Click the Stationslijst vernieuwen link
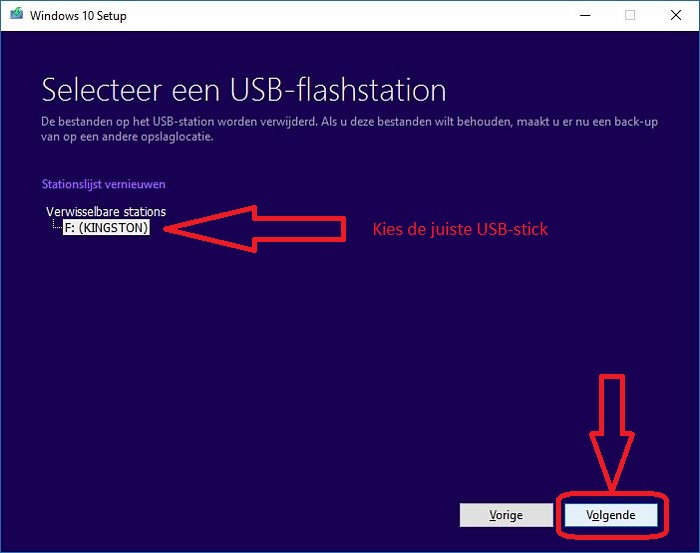700x553 pixels. coord(104,184)
